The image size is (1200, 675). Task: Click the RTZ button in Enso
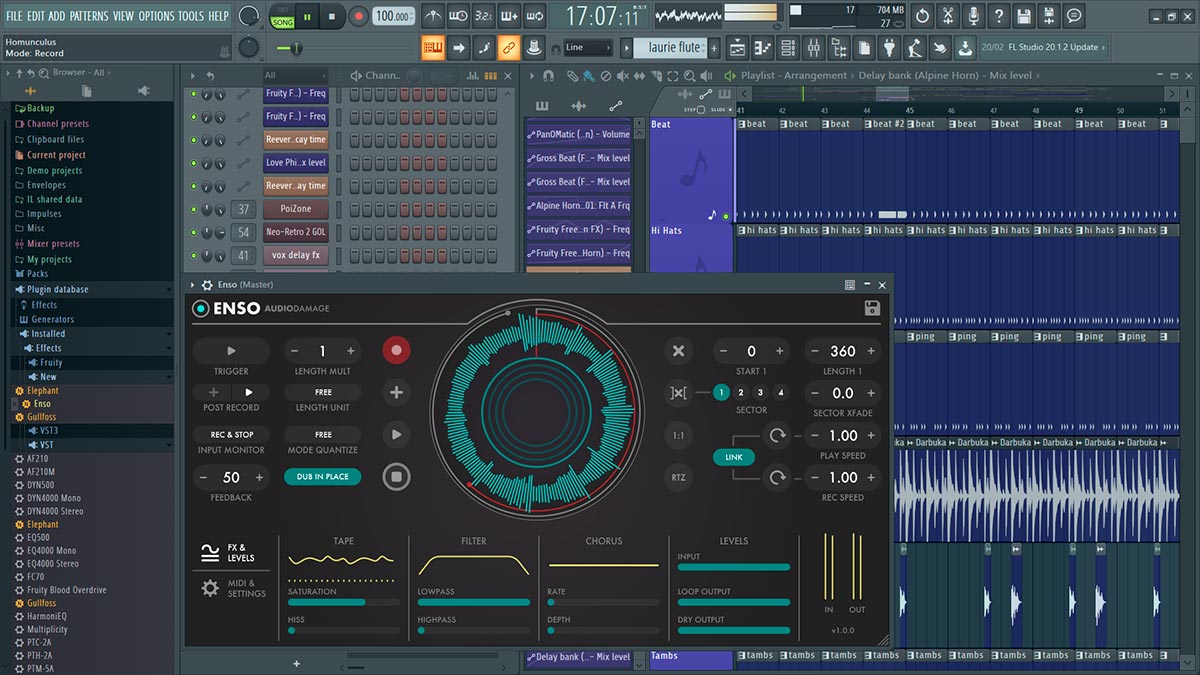coord(678,477)
